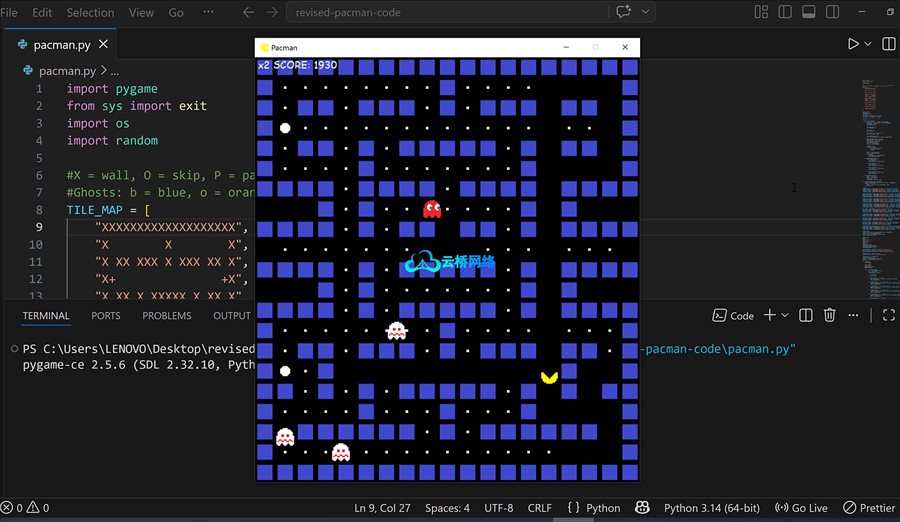The width and height of the screenshot is (900, 522).
Task: Click the SCORE: 1930 text in game
Action: (305, 65)
